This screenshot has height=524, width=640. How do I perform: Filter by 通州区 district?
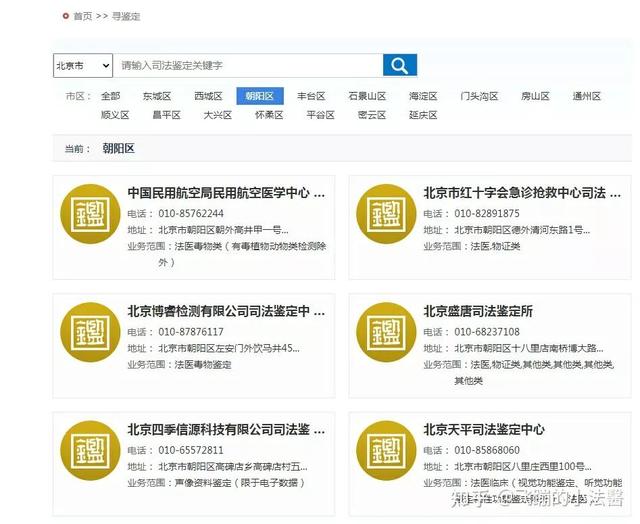click(x=586, y=96)
